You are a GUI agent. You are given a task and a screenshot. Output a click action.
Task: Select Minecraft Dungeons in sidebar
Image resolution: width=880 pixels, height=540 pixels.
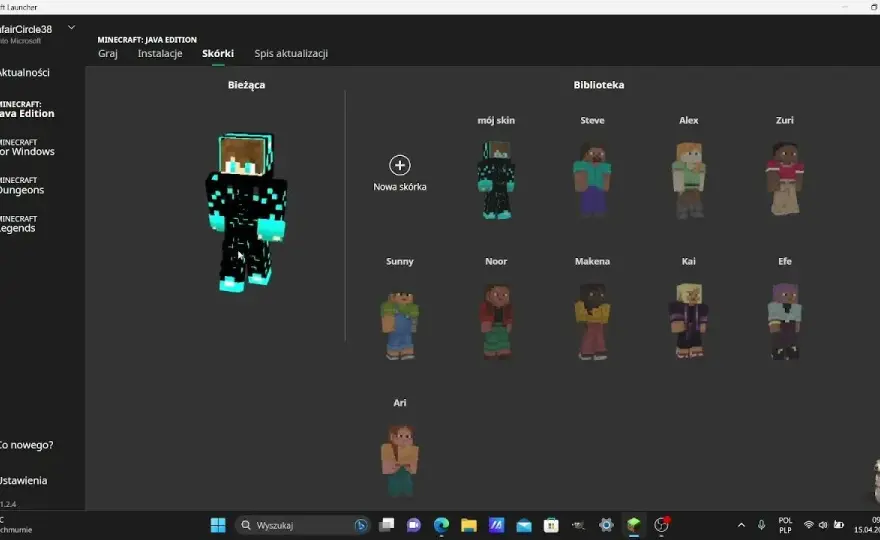click(22, 186)
